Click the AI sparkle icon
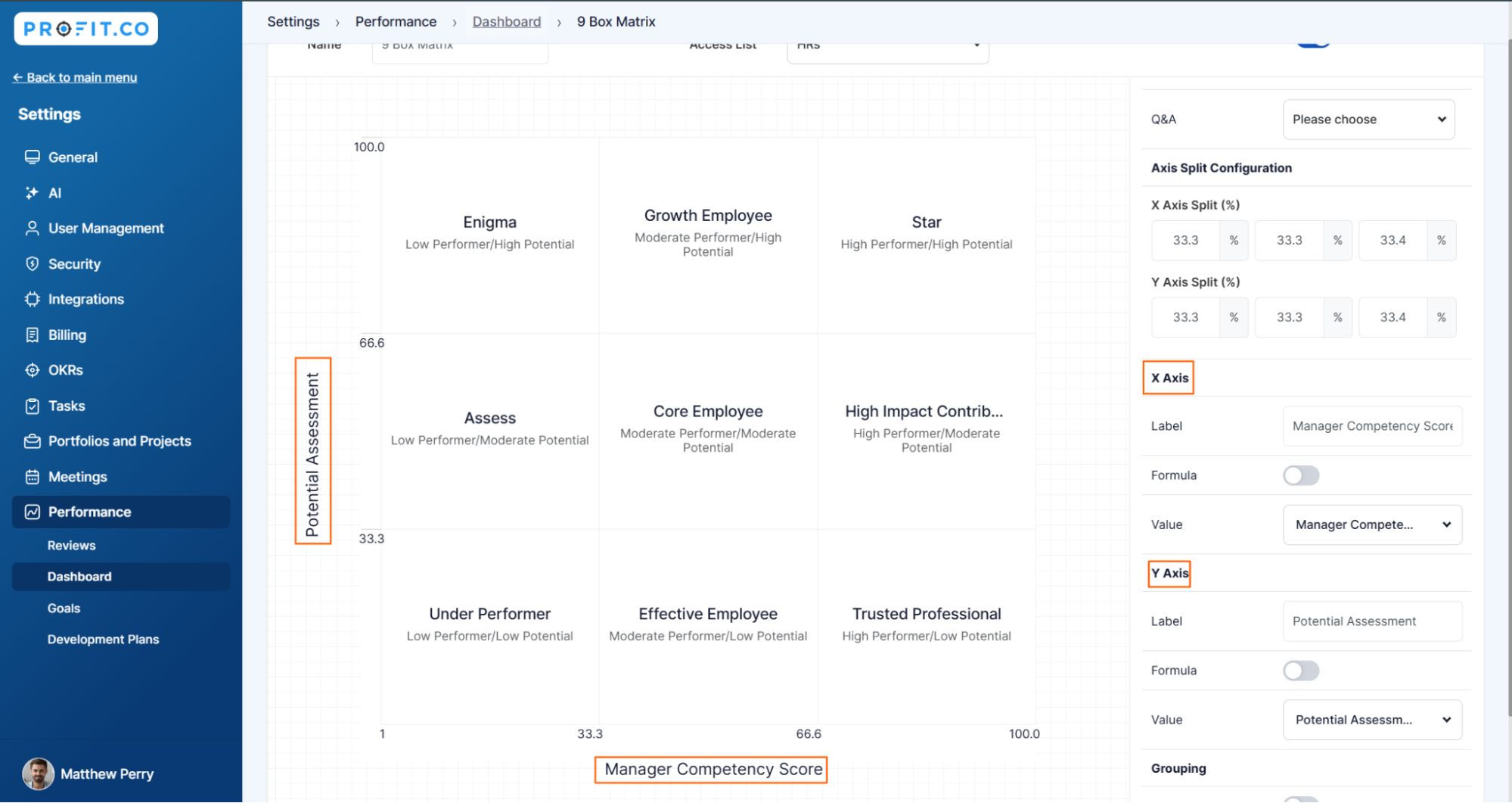 pyautogui.click(x=32, y=193)
